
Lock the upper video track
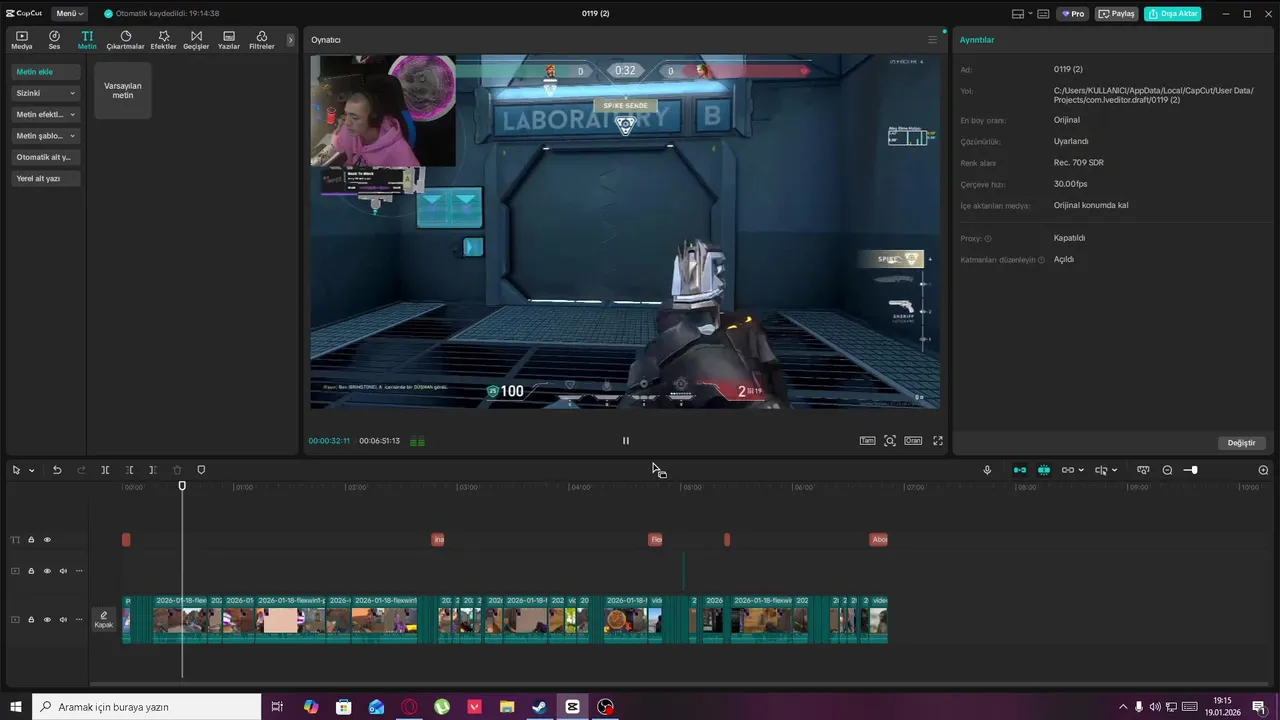pos(31,571)
